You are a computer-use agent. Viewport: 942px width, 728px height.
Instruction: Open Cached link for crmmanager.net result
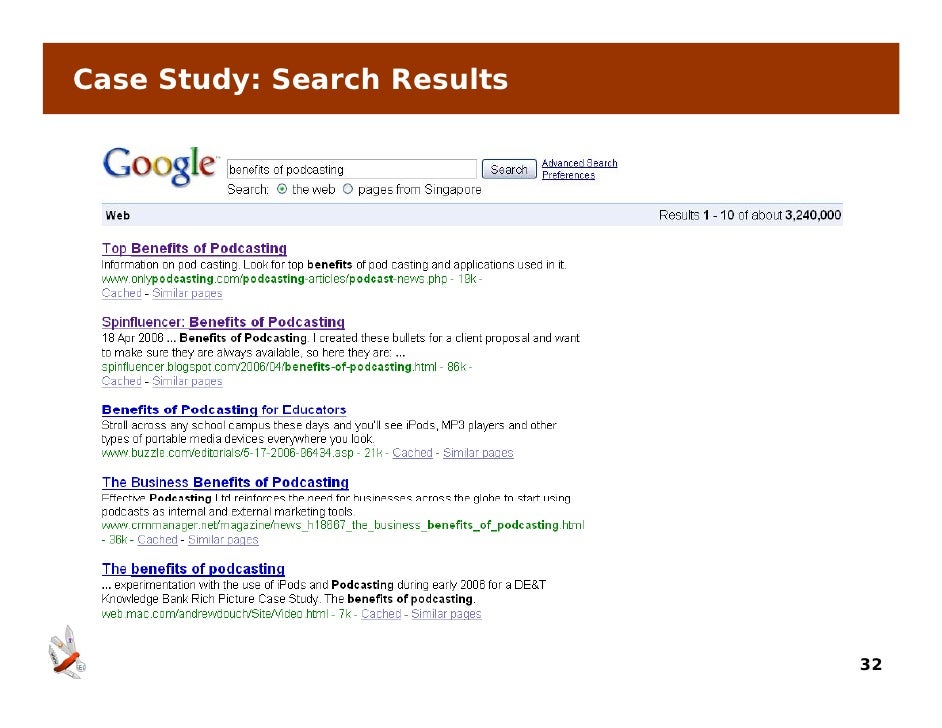pos(157,540)
